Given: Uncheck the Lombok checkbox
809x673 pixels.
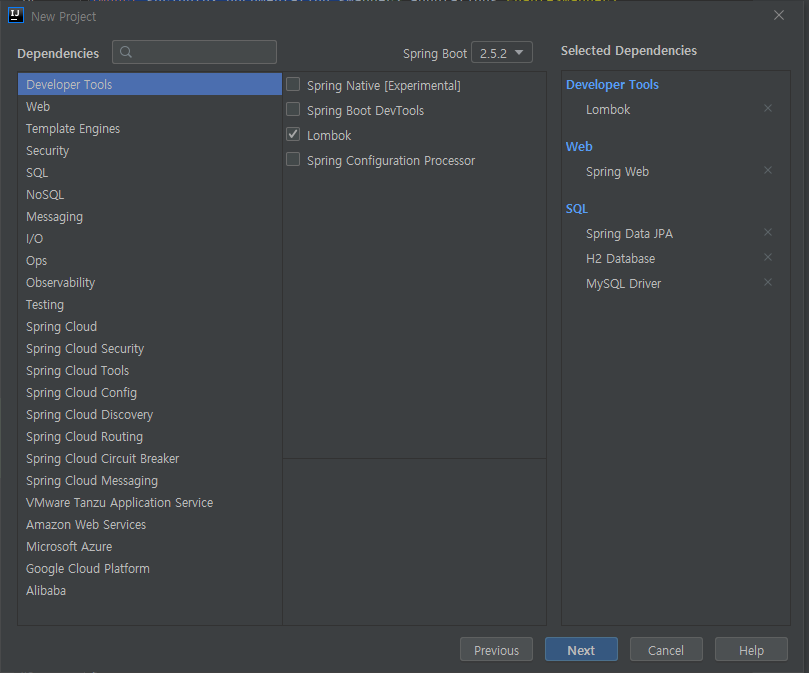Looking at the screenshot, I should pos(293,134).
